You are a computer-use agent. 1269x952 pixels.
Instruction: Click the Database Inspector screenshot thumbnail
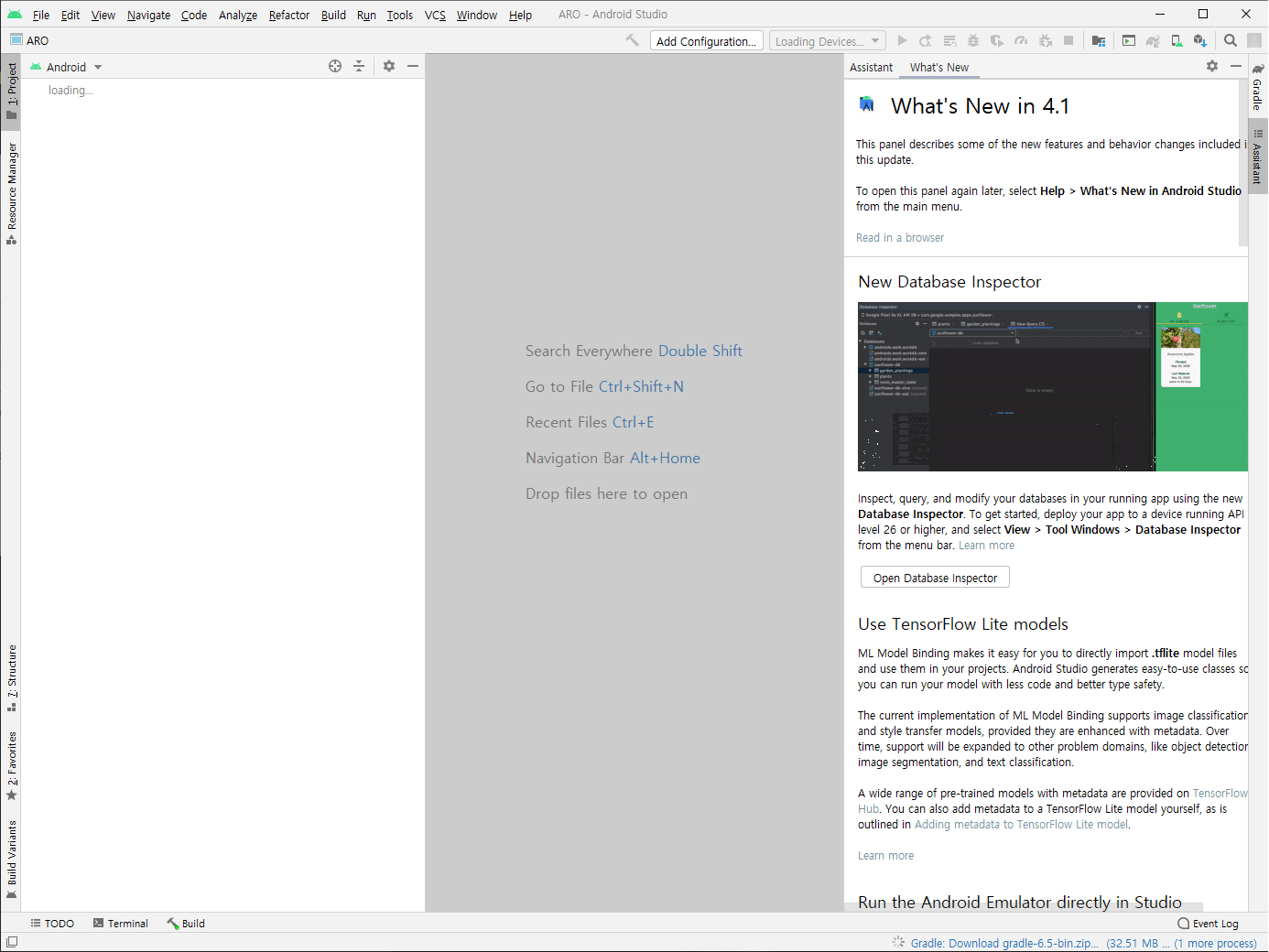point(1053,386)
